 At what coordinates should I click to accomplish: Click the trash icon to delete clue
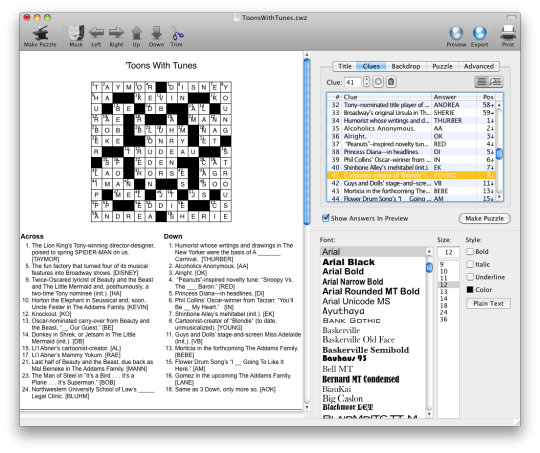coord(391,82)
